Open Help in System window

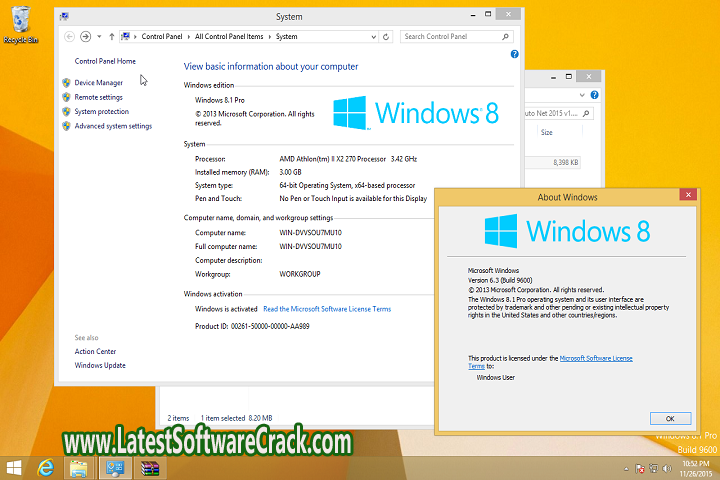pyautogui.click(x=514, y=54)
